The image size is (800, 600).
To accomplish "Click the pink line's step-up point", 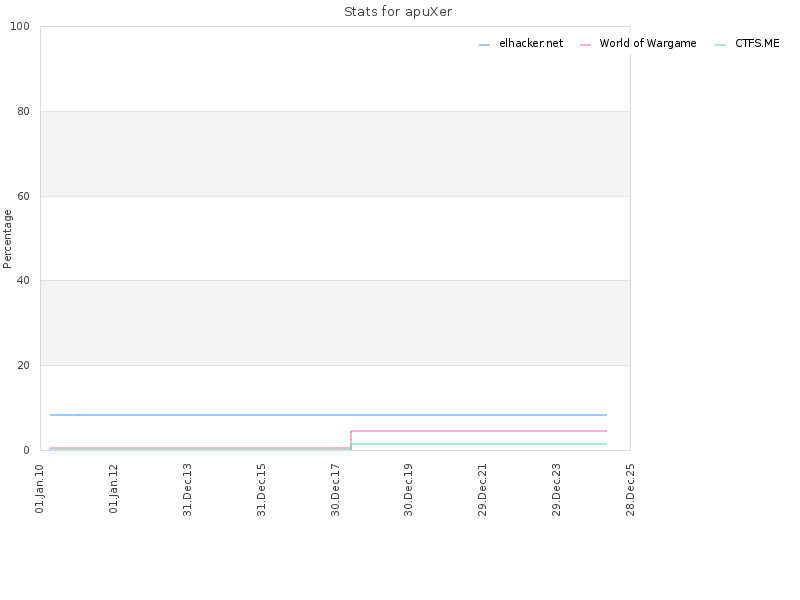I will [351, 432].
